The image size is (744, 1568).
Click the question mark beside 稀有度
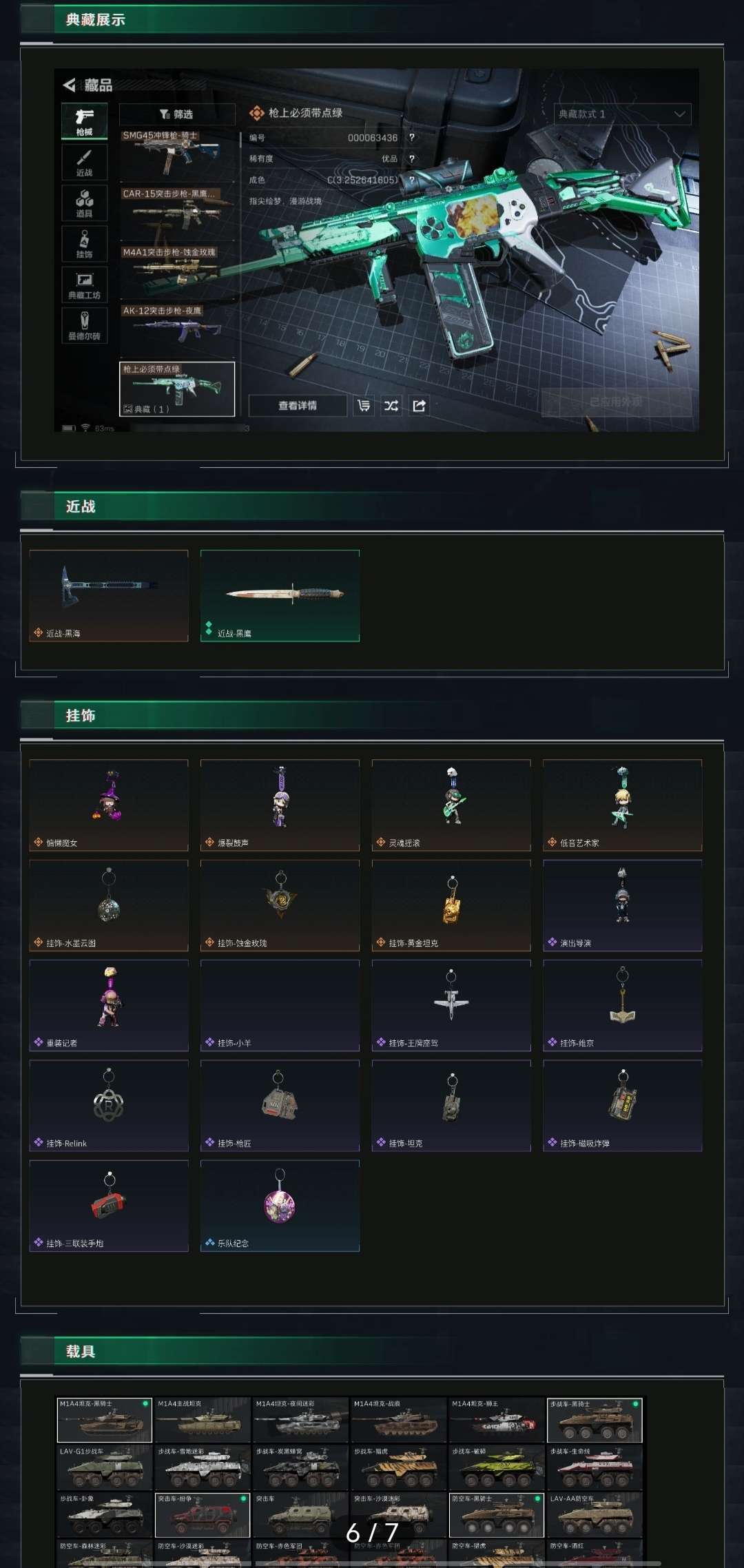[412, 158]
